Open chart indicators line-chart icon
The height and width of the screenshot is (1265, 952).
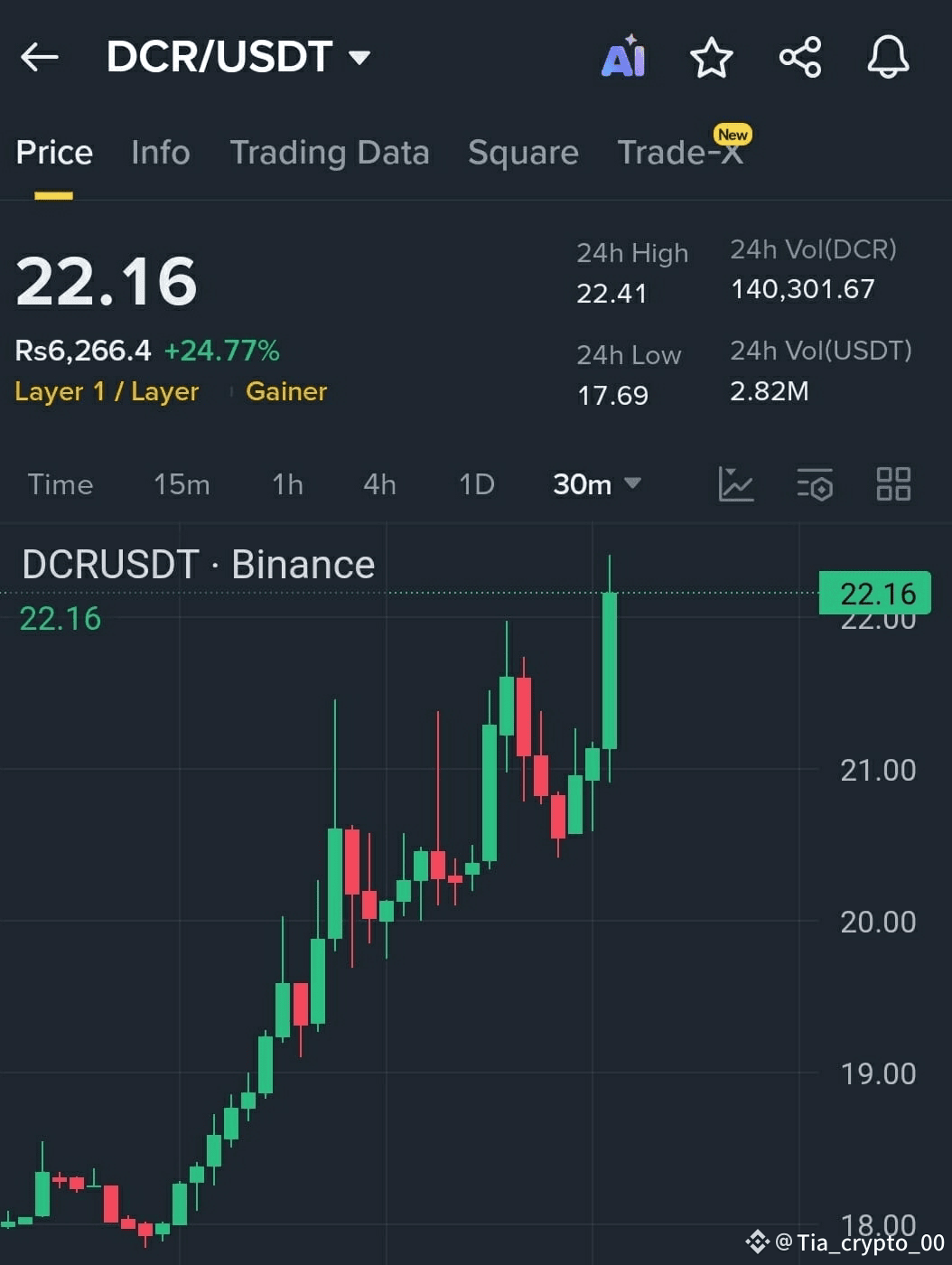tap(736, 484)
